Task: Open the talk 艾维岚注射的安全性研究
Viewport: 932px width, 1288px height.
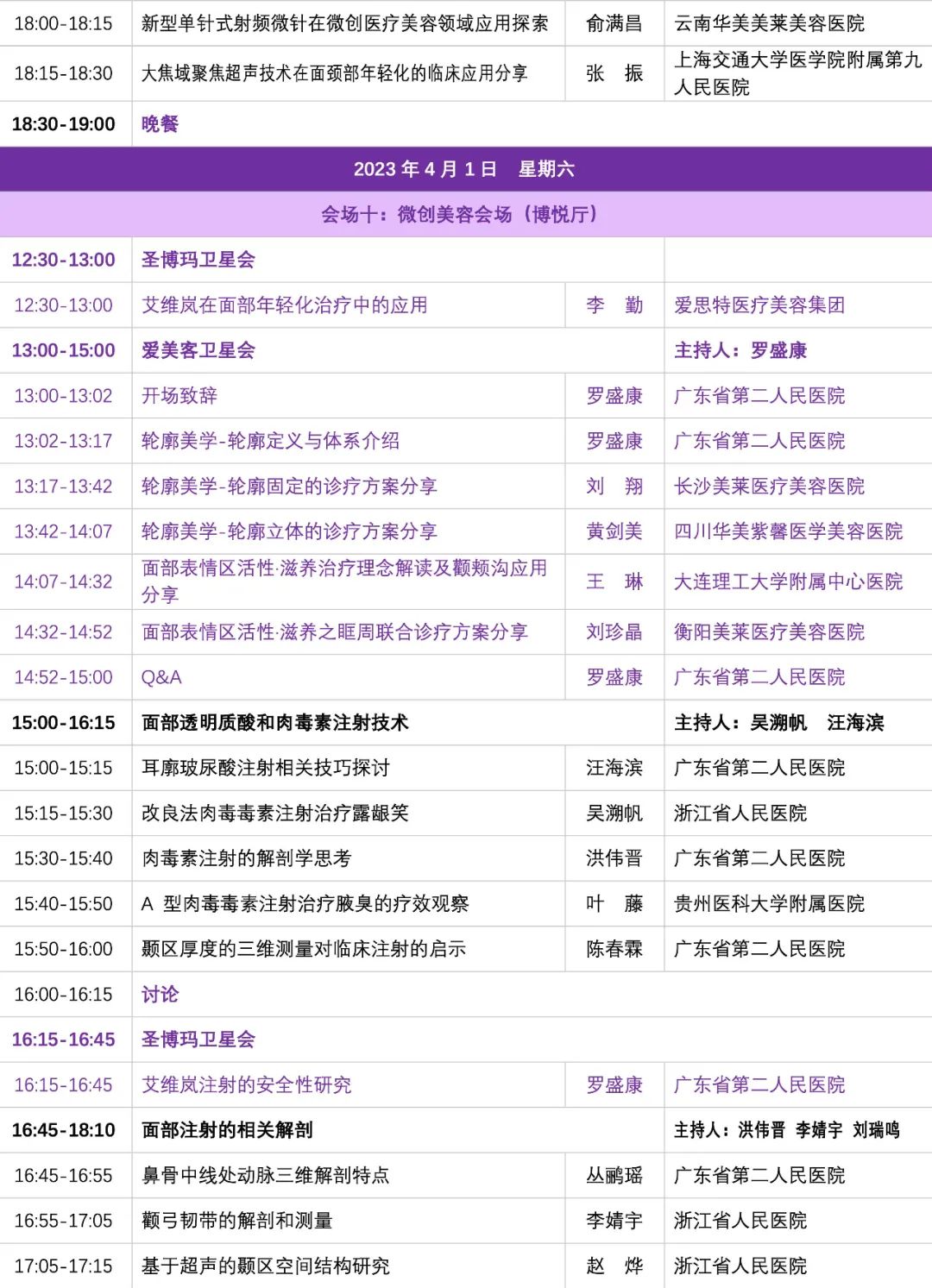Action: 247,1085
